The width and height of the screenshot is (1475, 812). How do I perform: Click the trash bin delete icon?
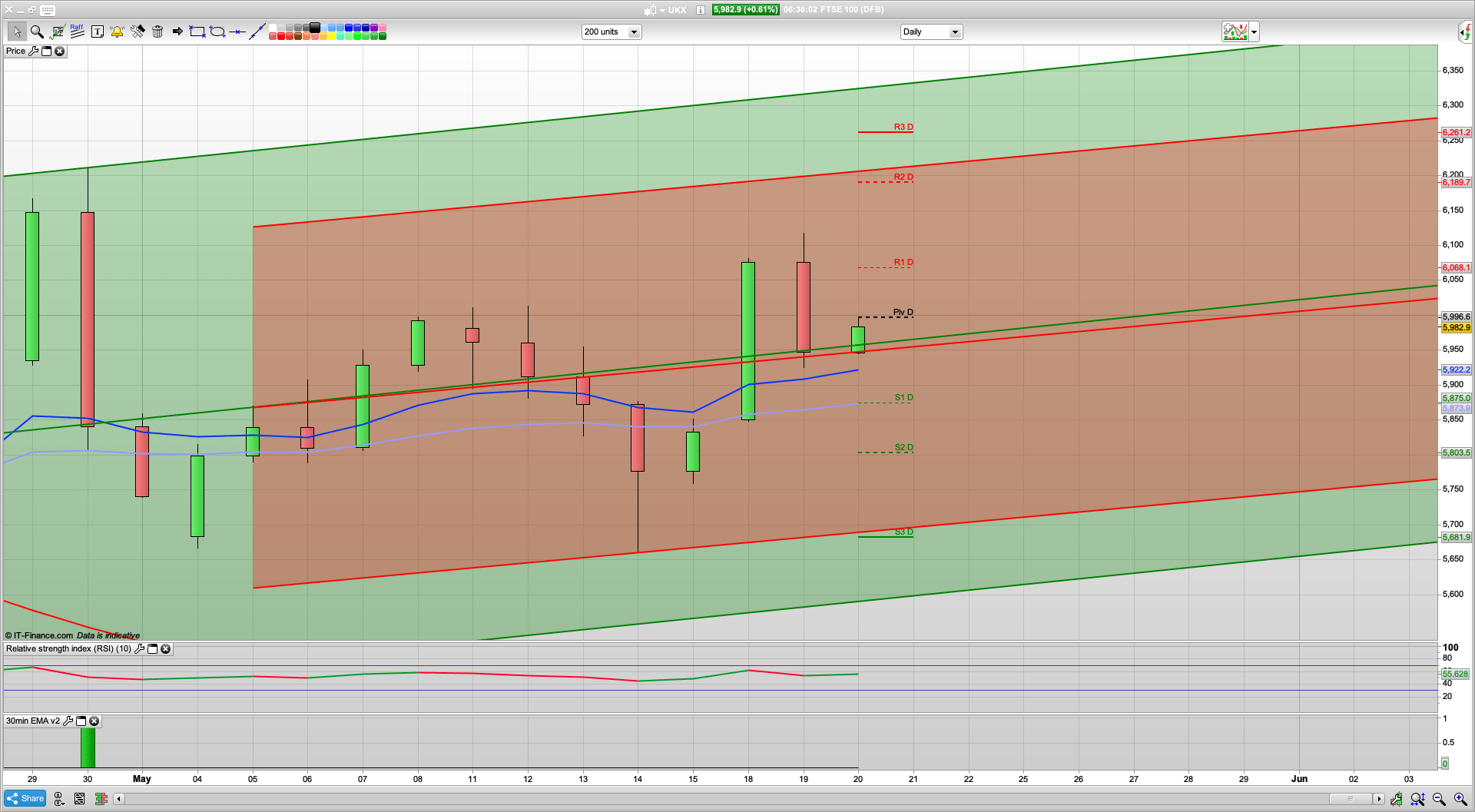coord(157,31)
